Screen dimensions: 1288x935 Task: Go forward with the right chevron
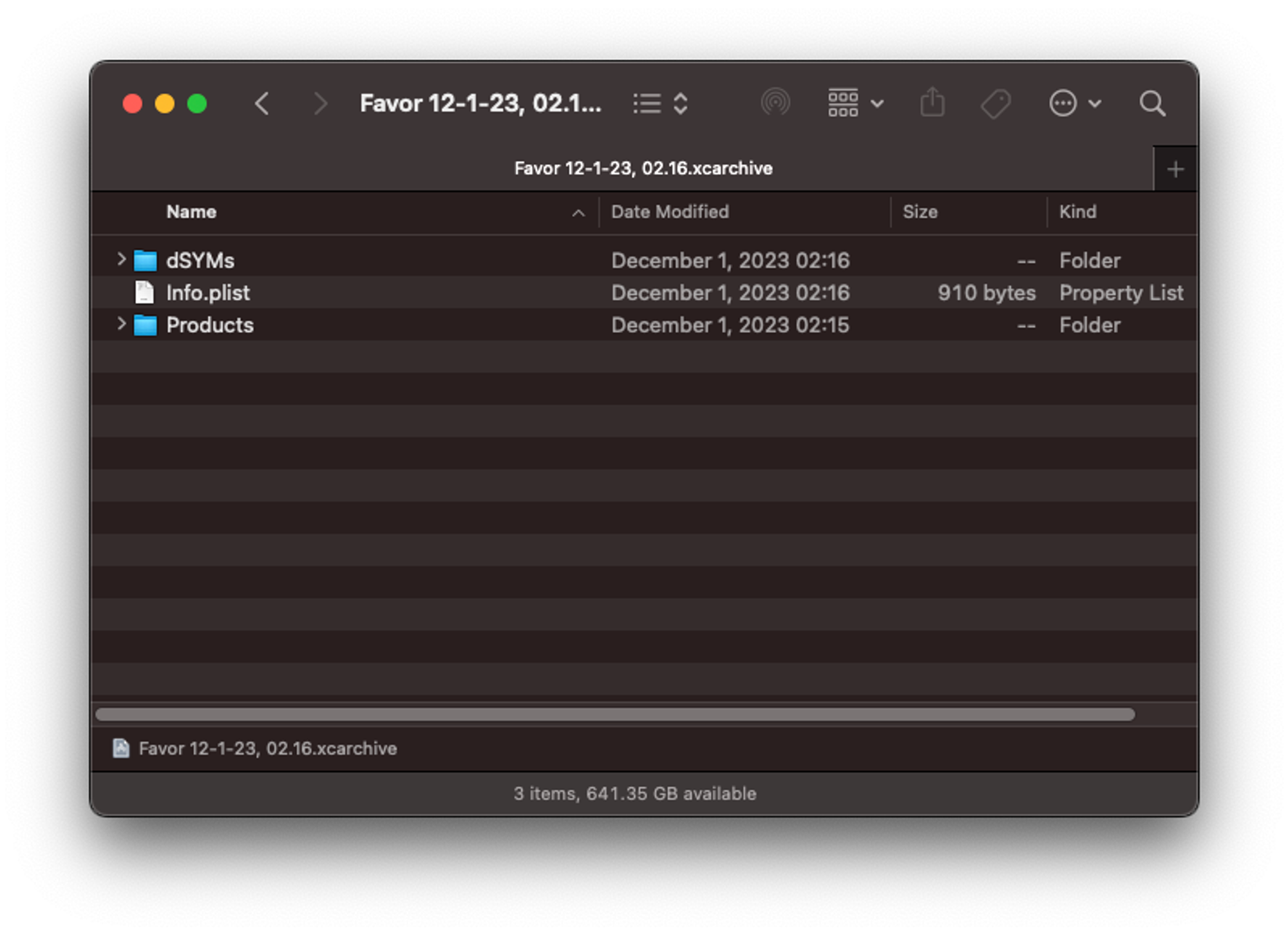(x=320, y=103)
